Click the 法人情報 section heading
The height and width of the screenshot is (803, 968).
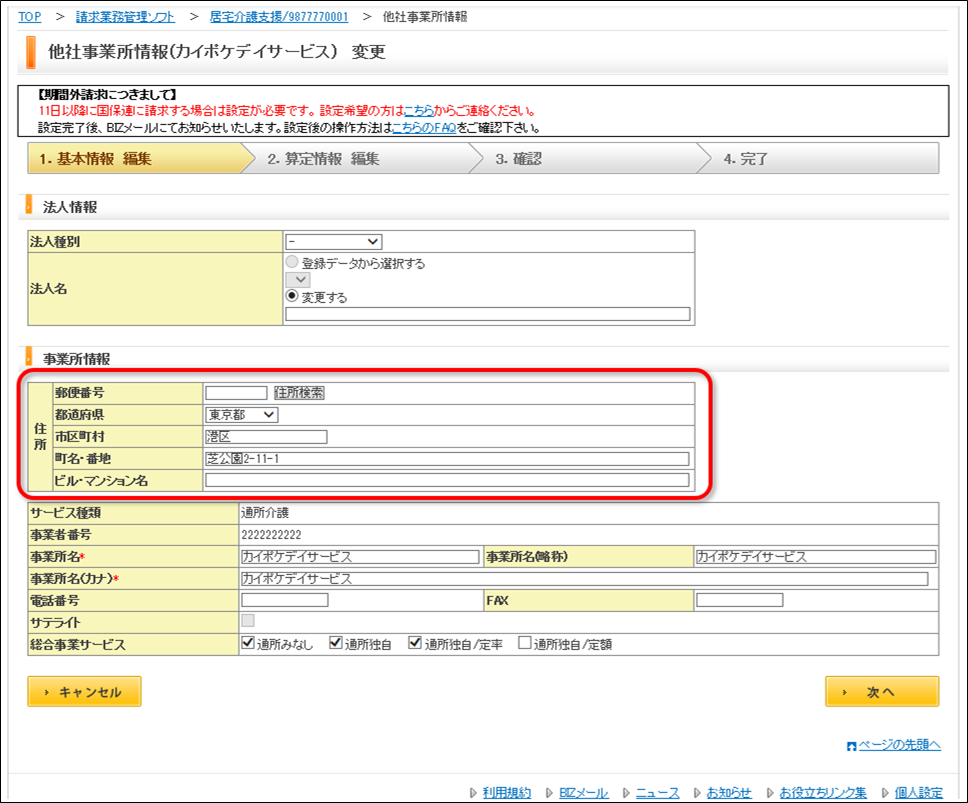(70, 207)
